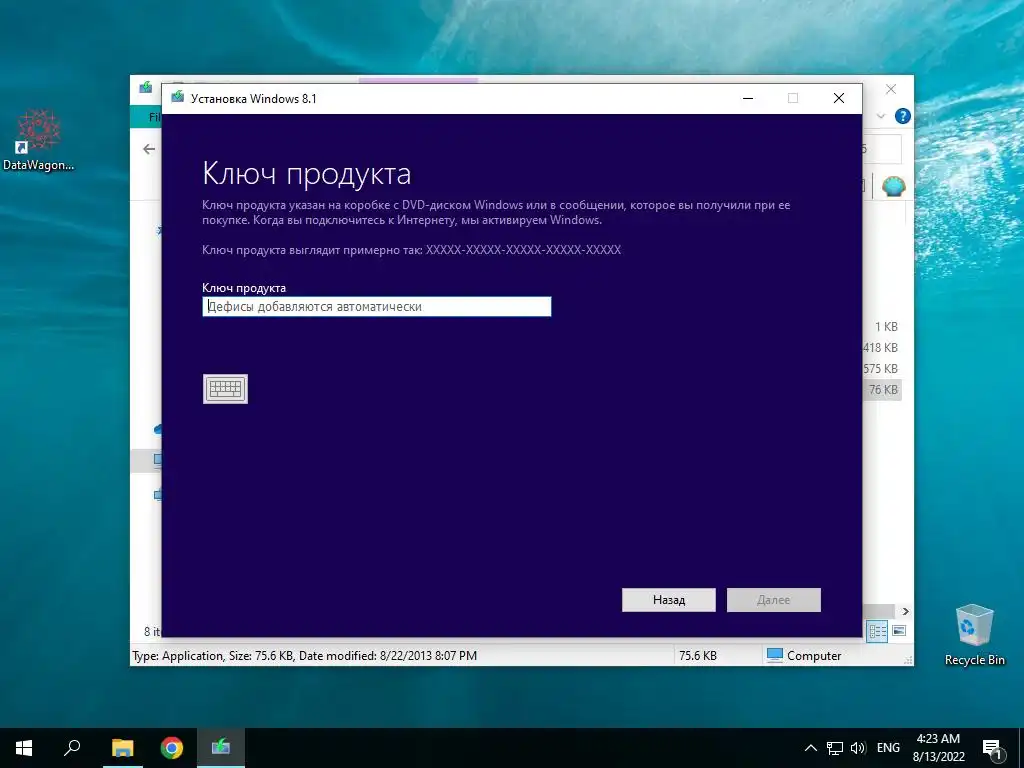Click Explorer help question mark icon
Screen dimensions: 1024x768
point(903,116)
